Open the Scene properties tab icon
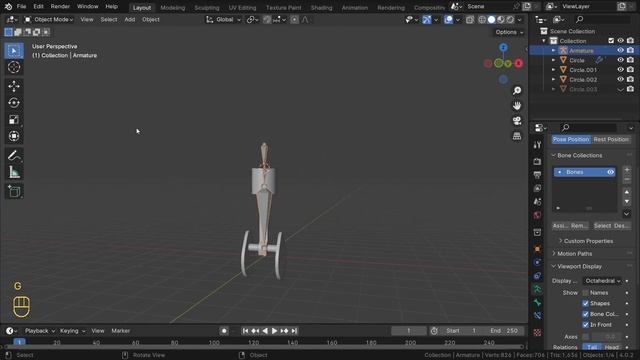 point(537,202)
